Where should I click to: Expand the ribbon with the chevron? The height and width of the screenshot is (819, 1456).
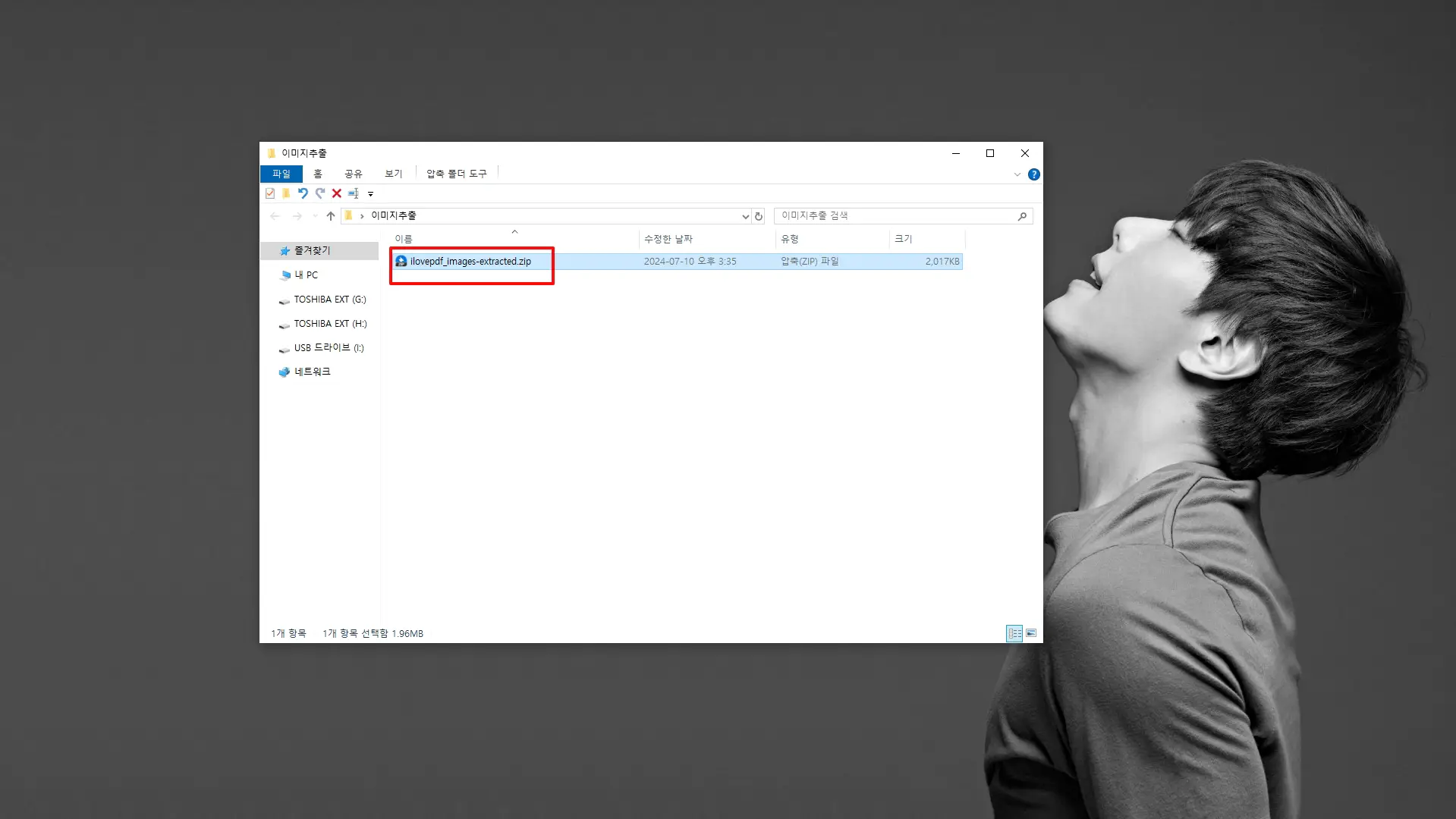point(1017,174)
